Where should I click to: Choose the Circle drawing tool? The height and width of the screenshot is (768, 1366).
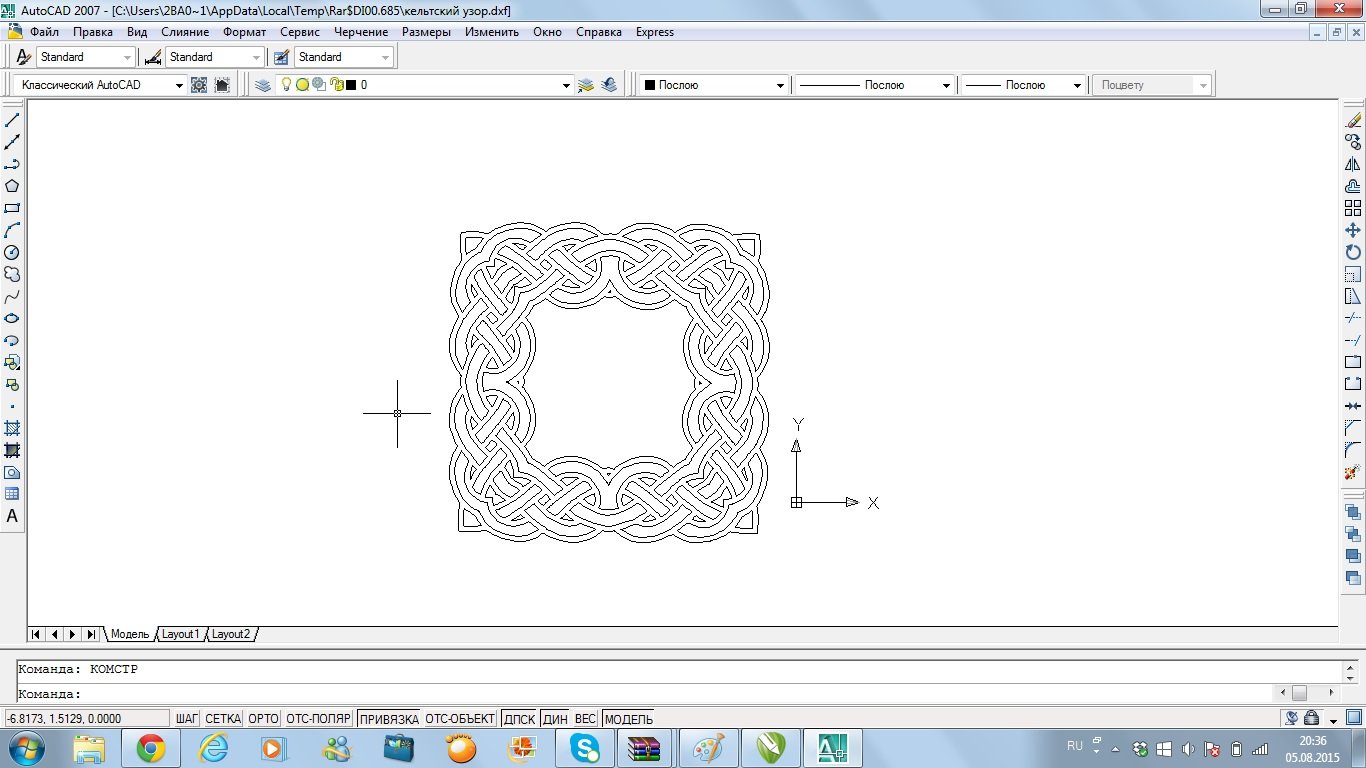click(x=12, y=252)
